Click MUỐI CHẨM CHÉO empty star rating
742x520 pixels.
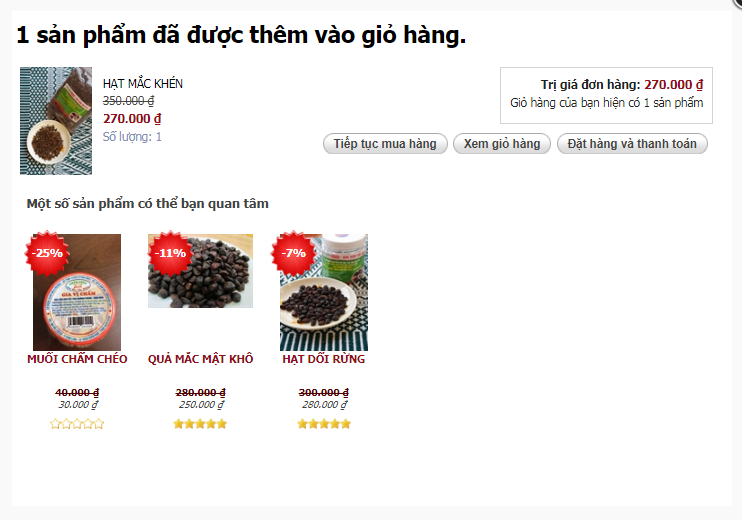pyautogui.click(x=77, y=423)
